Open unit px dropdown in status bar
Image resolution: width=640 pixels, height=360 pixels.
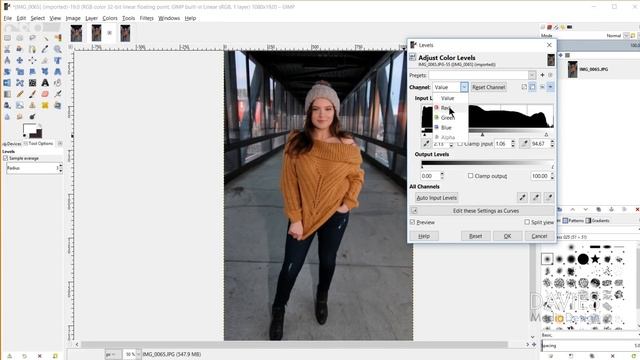pyautogui.click(x=113, y=354)
